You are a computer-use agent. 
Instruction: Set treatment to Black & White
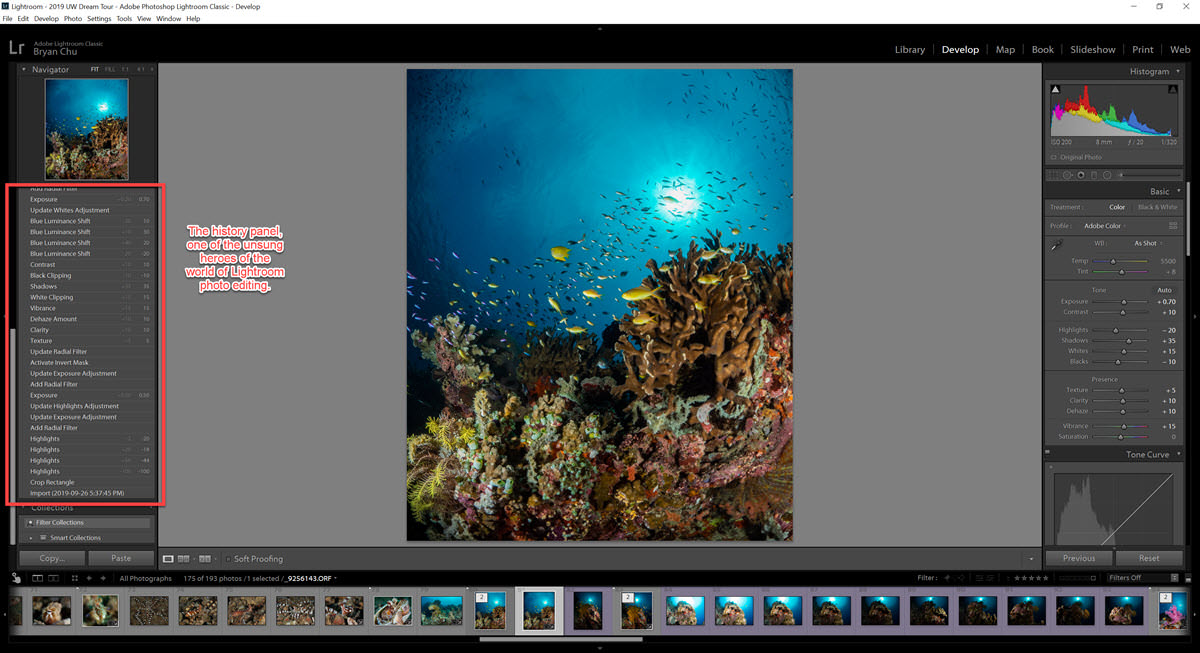pos(1157,207)
